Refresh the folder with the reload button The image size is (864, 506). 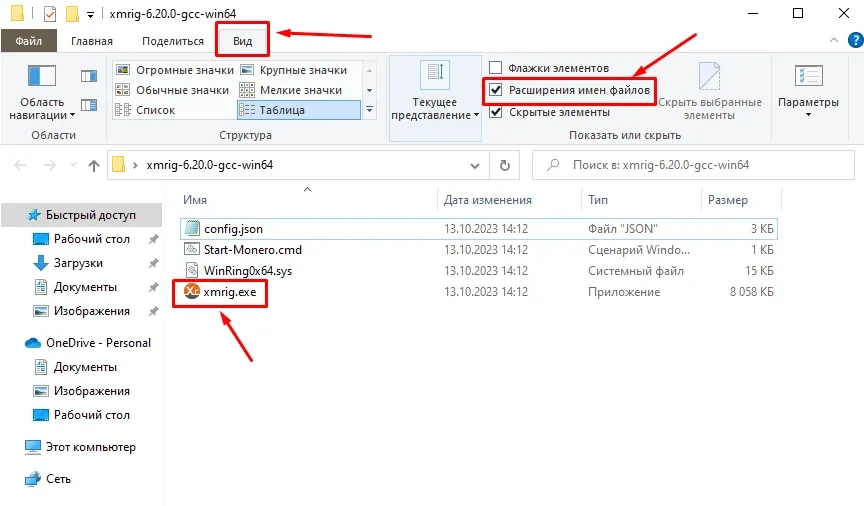pyautogui.click(x=505, y=165)
